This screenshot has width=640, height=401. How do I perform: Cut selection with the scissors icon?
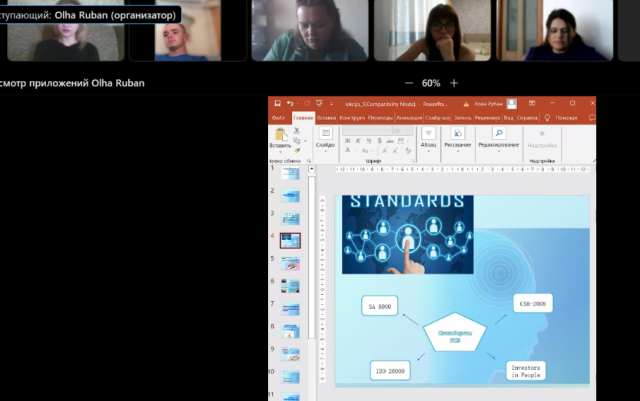297,131
